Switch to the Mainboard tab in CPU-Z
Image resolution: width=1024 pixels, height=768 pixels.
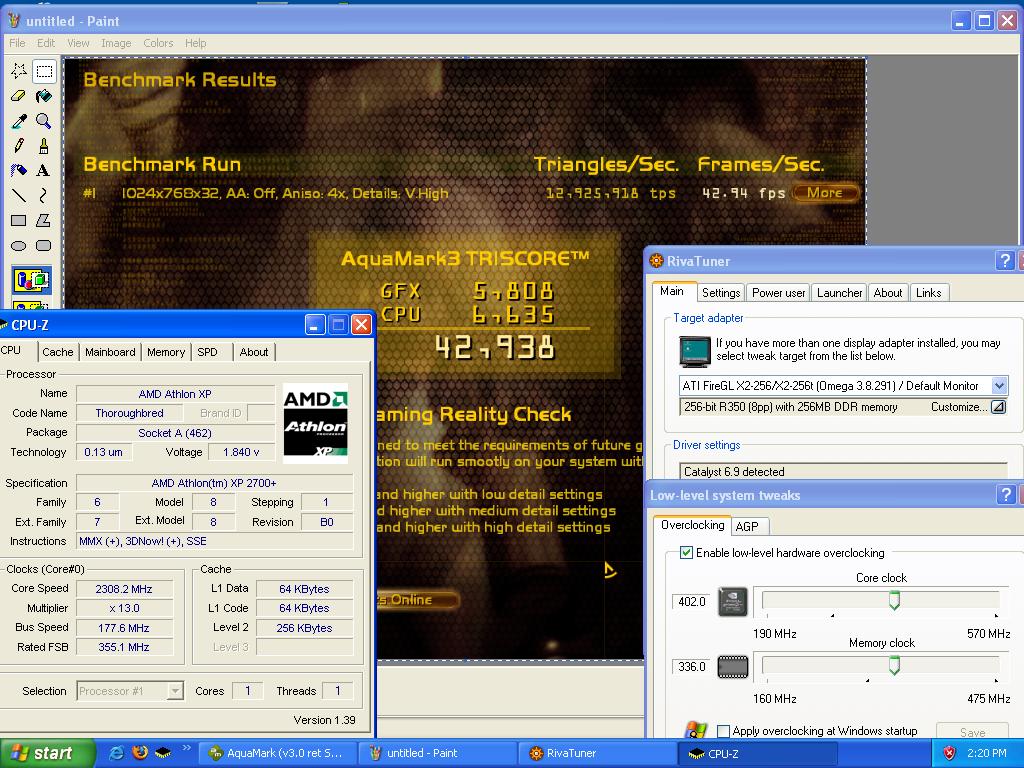pyautogui.click(x=110, y=352)
